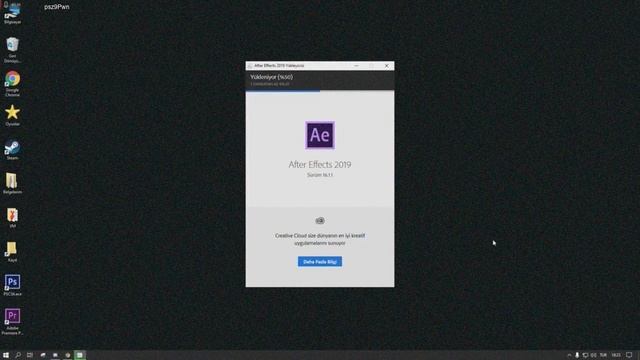Minimize the After Effects installer window
Viewport: 640px width, 360px height.
click(x=356, y=66)
